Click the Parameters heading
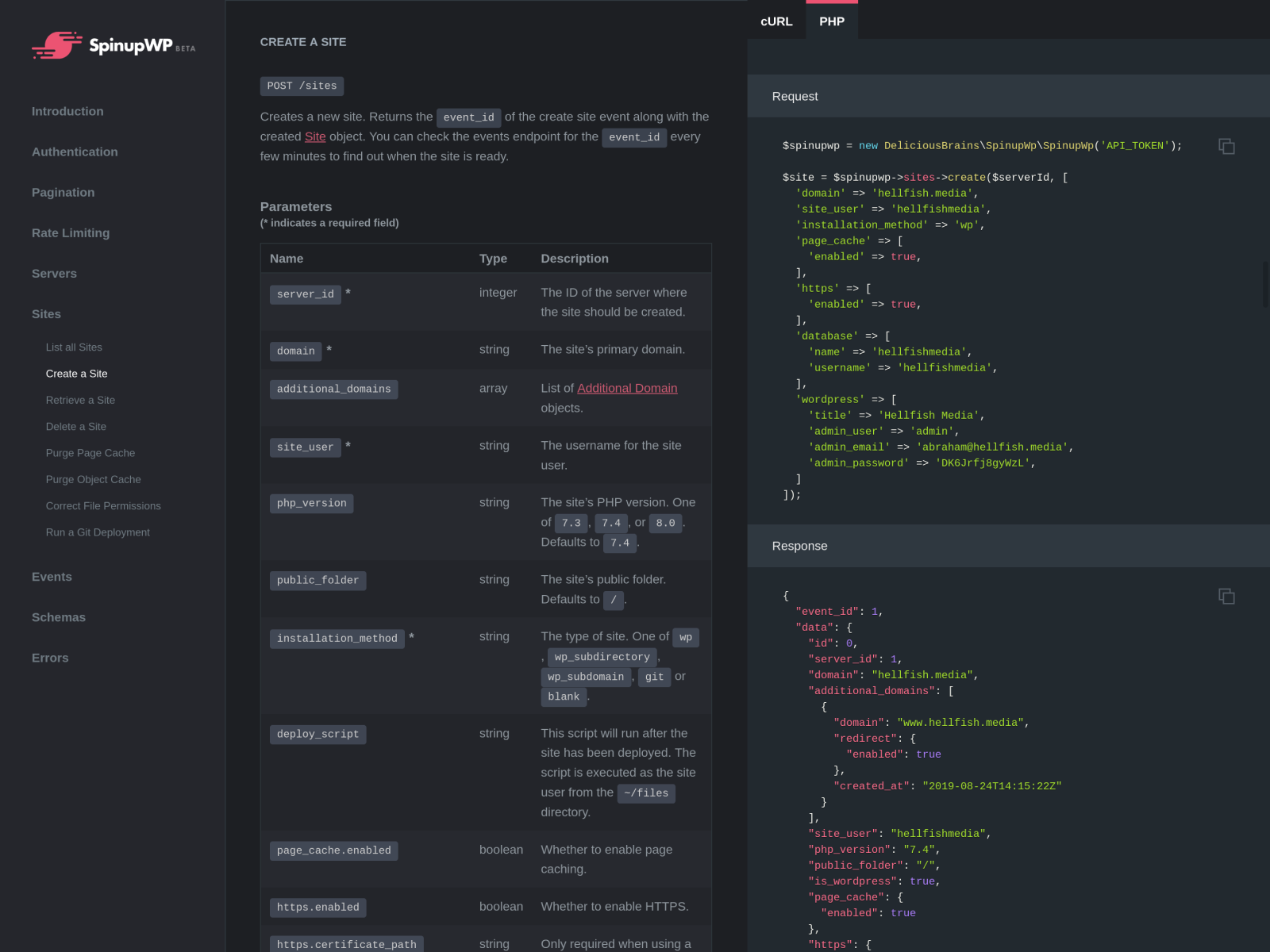 click(296, 207)
